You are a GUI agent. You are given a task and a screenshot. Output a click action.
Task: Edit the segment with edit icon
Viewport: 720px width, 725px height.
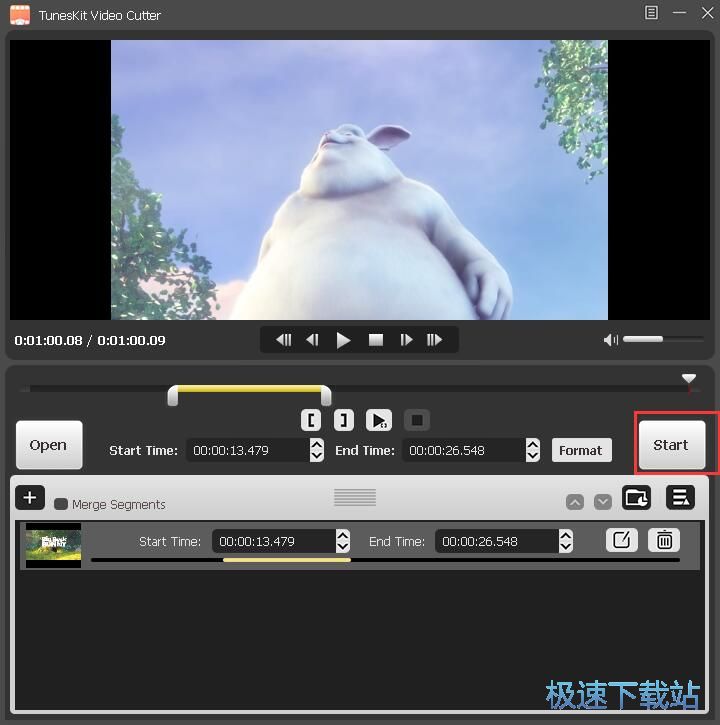pos(622,540)
